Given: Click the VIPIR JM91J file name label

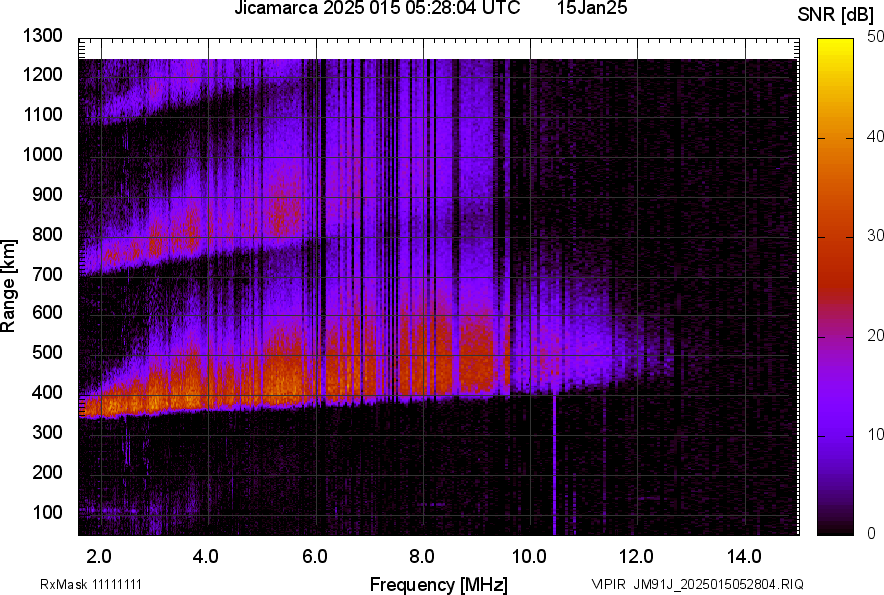Looking at the screenshot, I should 696,584.
